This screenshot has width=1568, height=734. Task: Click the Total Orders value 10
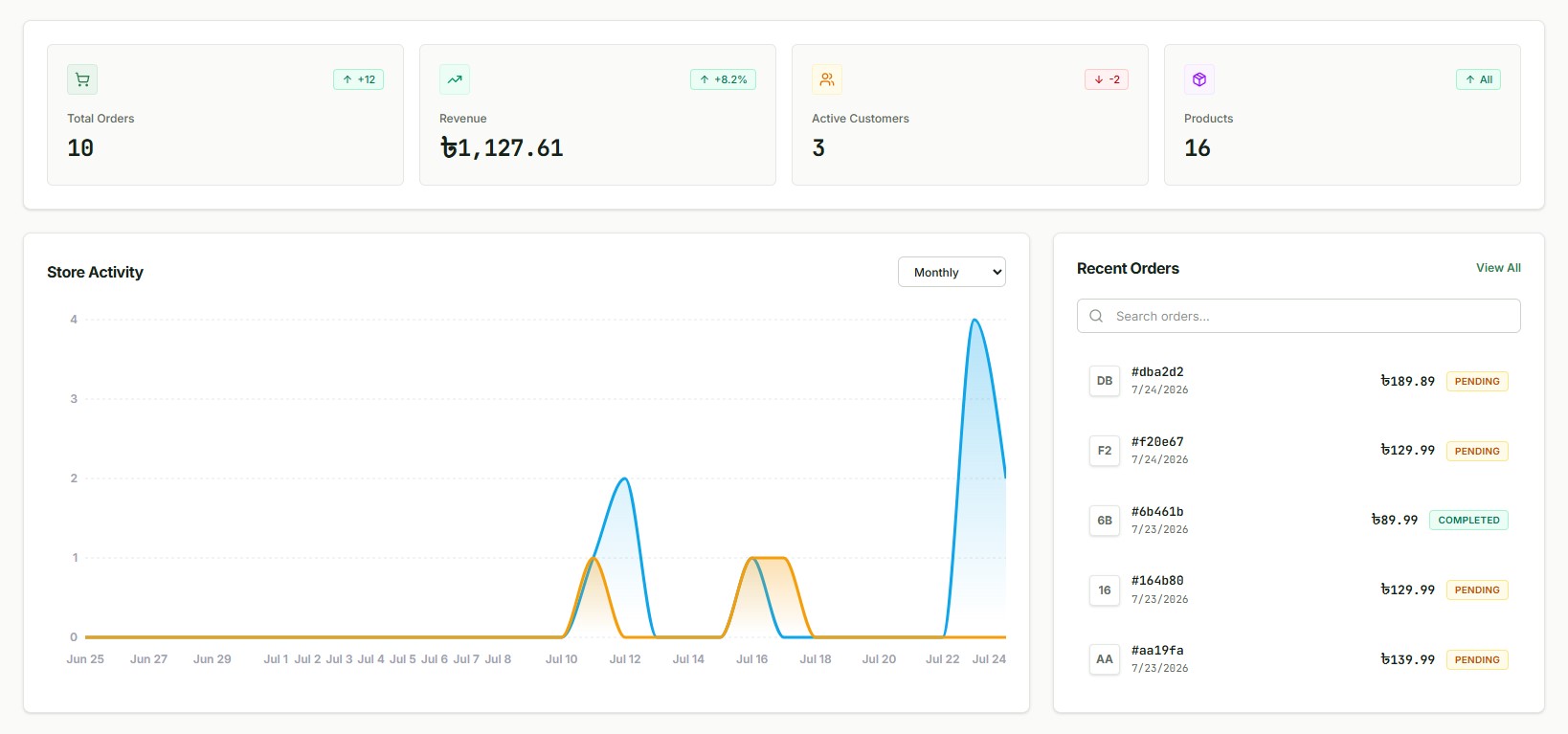pyautogui.click(x=80, y=148)
